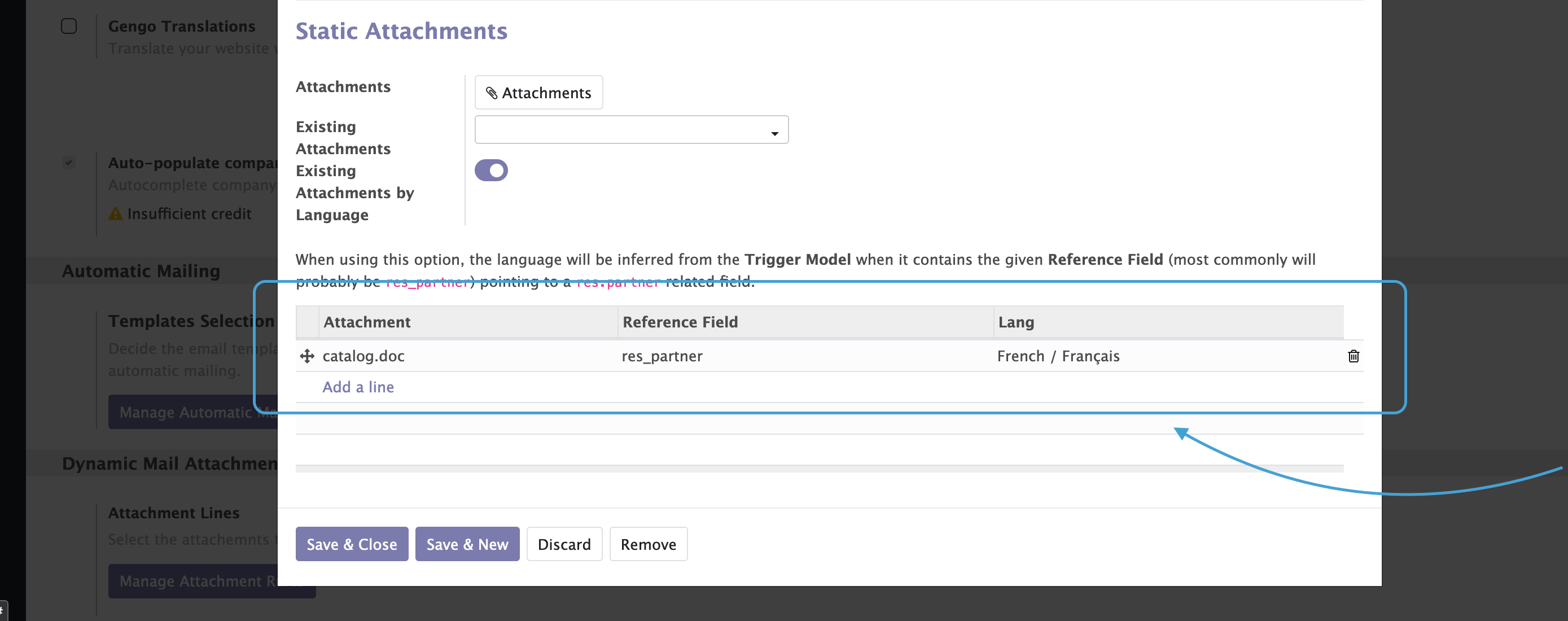The width and height of the screenshot is (1568, 621).
Task: Open the Existing Attachments dropdown arrow
Action: [x=774, y=133]
